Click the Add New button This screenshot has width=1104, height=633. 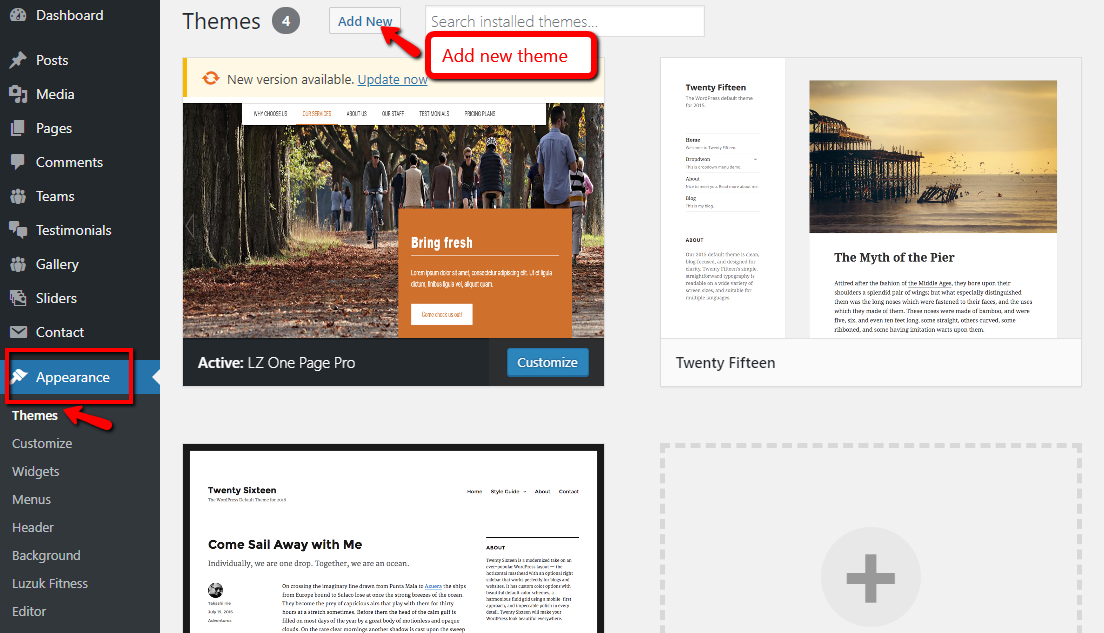click(365, 21)
